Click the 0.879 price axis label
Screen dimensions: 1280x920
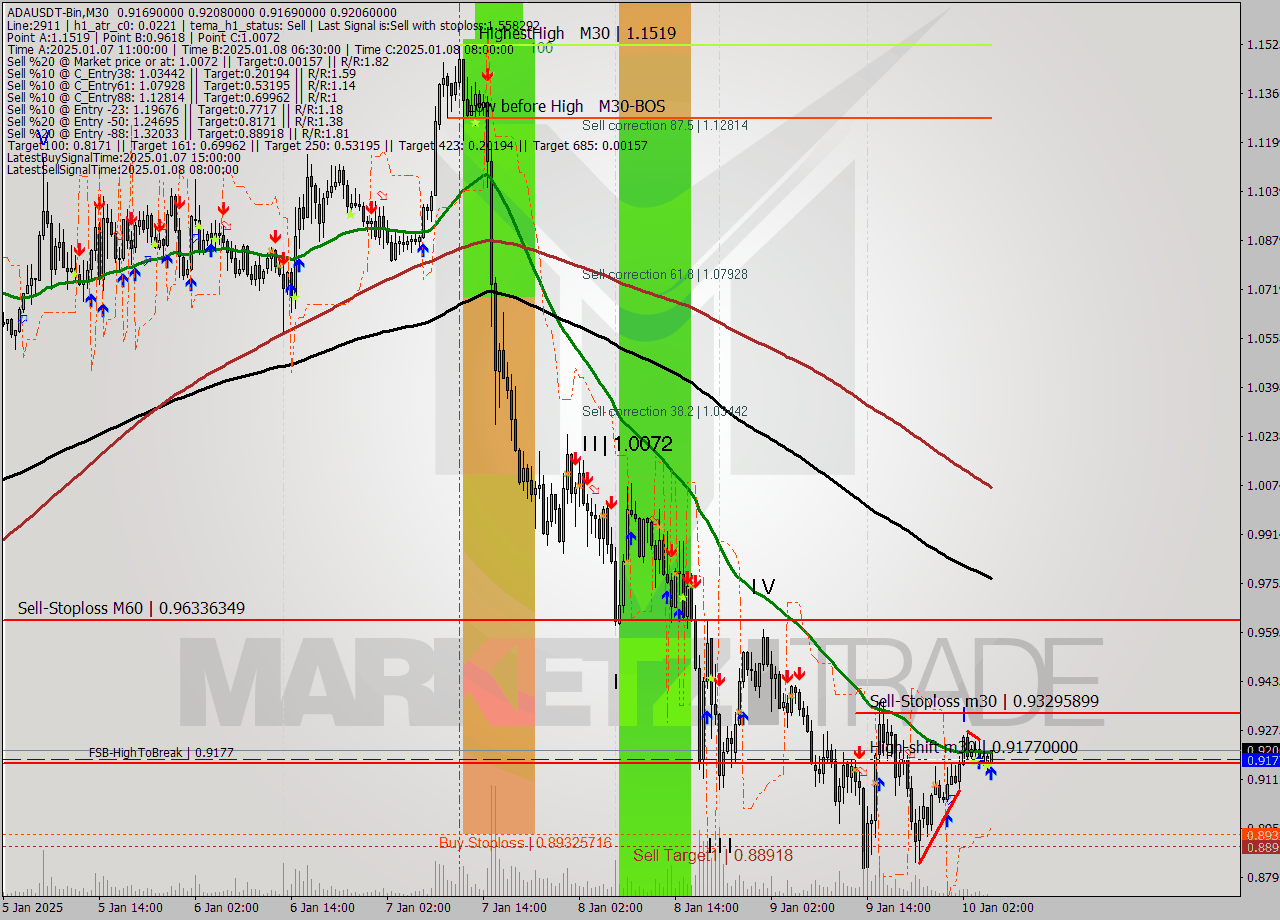pos(1262,878)
